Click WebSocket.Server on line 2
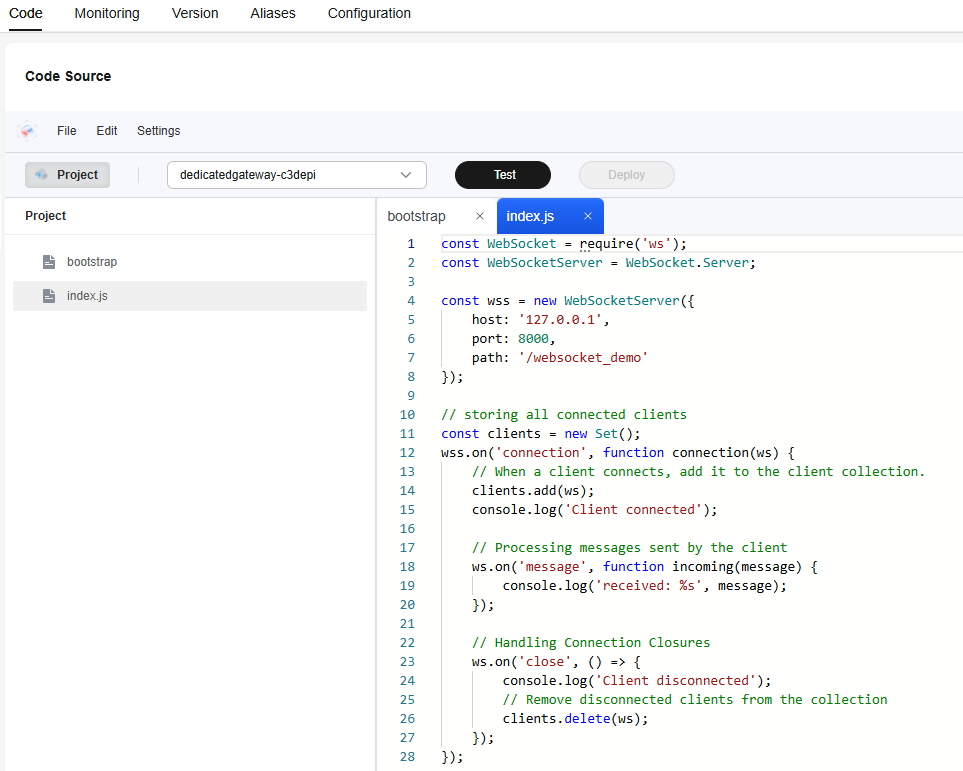 click(x=687, y=263)
